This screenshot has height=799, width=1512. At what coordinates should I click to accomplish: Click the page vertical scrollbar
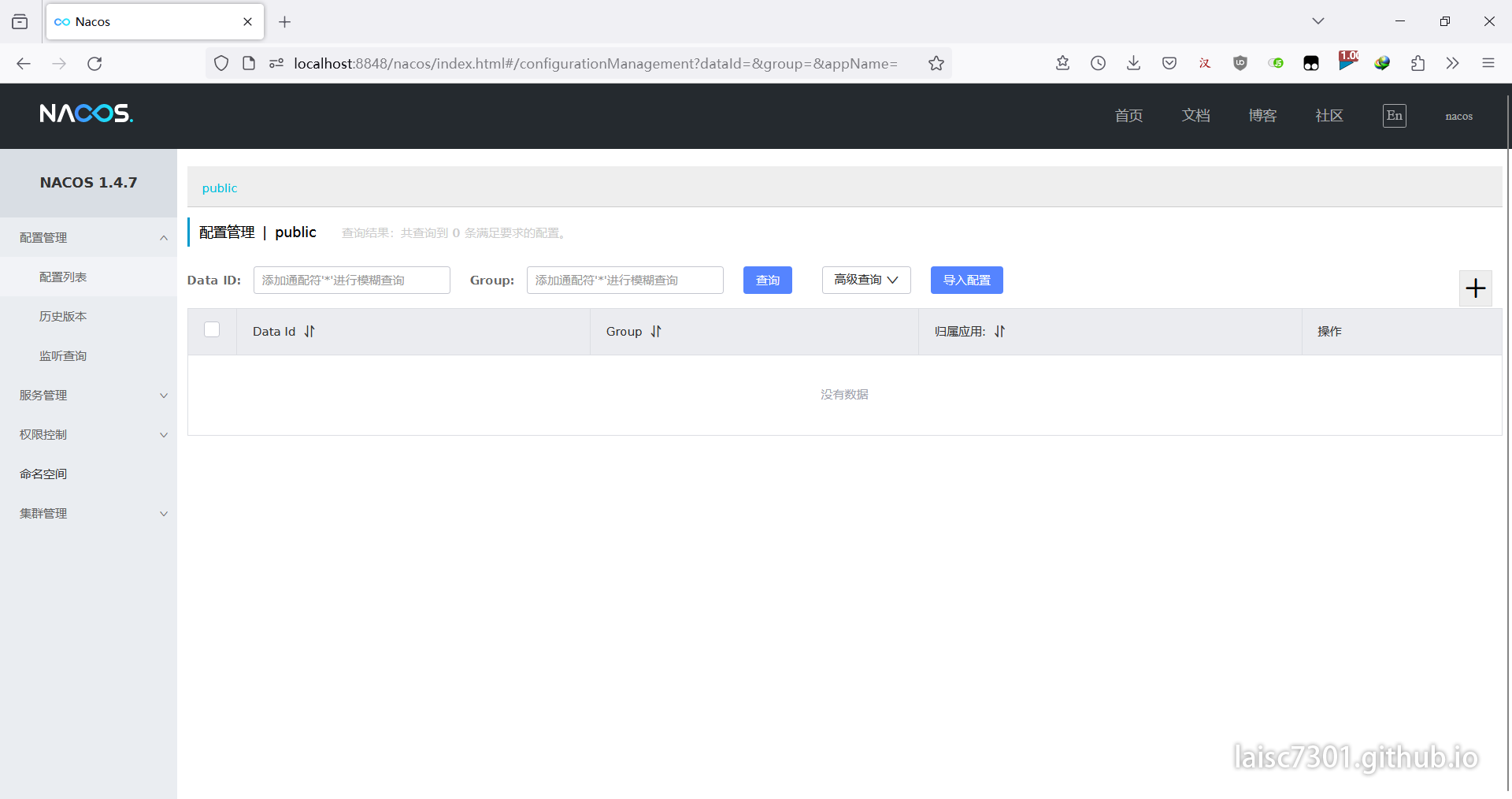(x=1508, y=441)
